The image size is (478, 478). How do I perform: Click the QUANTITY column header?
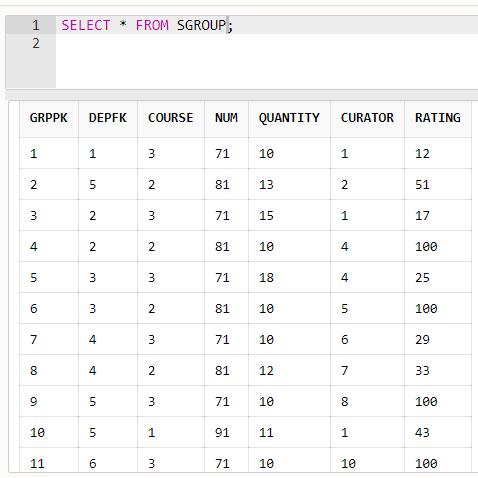pos(289,118)
